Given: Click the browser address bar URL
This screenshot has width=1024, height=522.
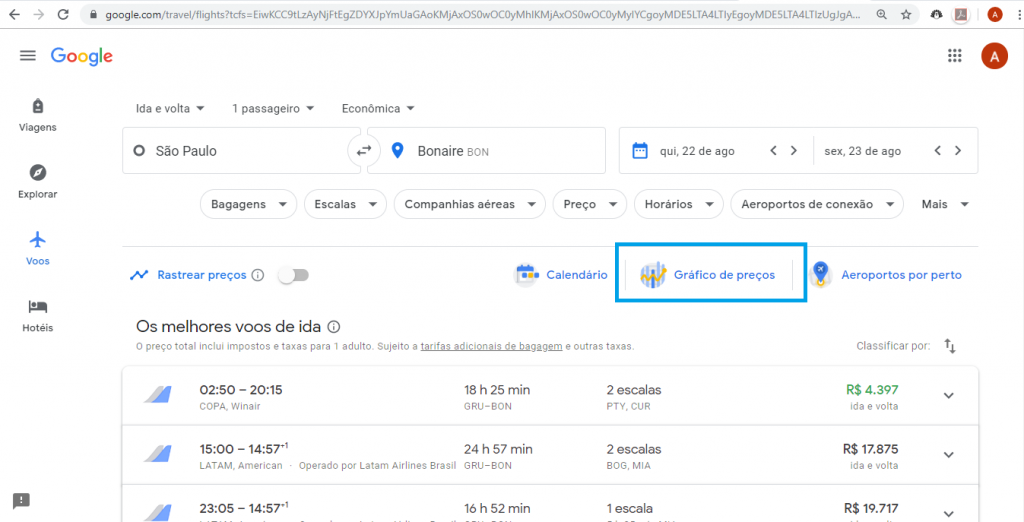Looking at the screenshot, I should (483, 14).
